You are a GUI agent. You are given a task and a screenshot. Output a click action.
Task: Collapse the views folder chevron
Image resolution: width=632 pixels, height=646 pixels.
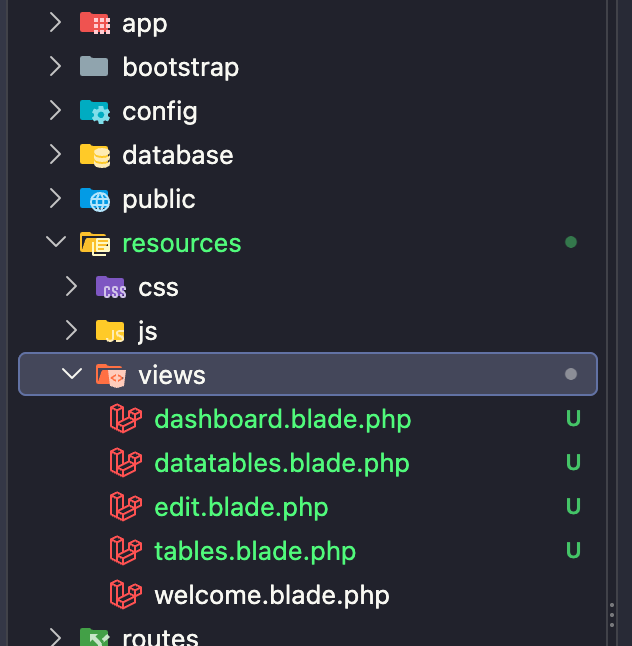(72, 374)
